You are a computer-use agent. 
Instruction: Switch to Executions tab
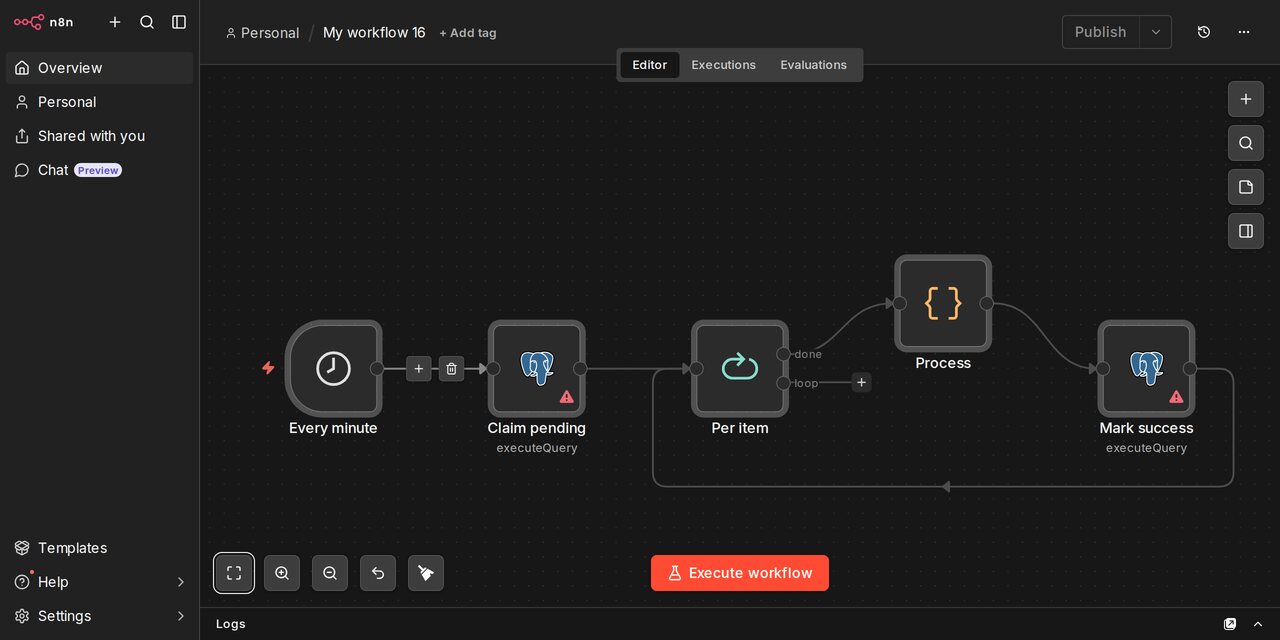pos(724,65)
